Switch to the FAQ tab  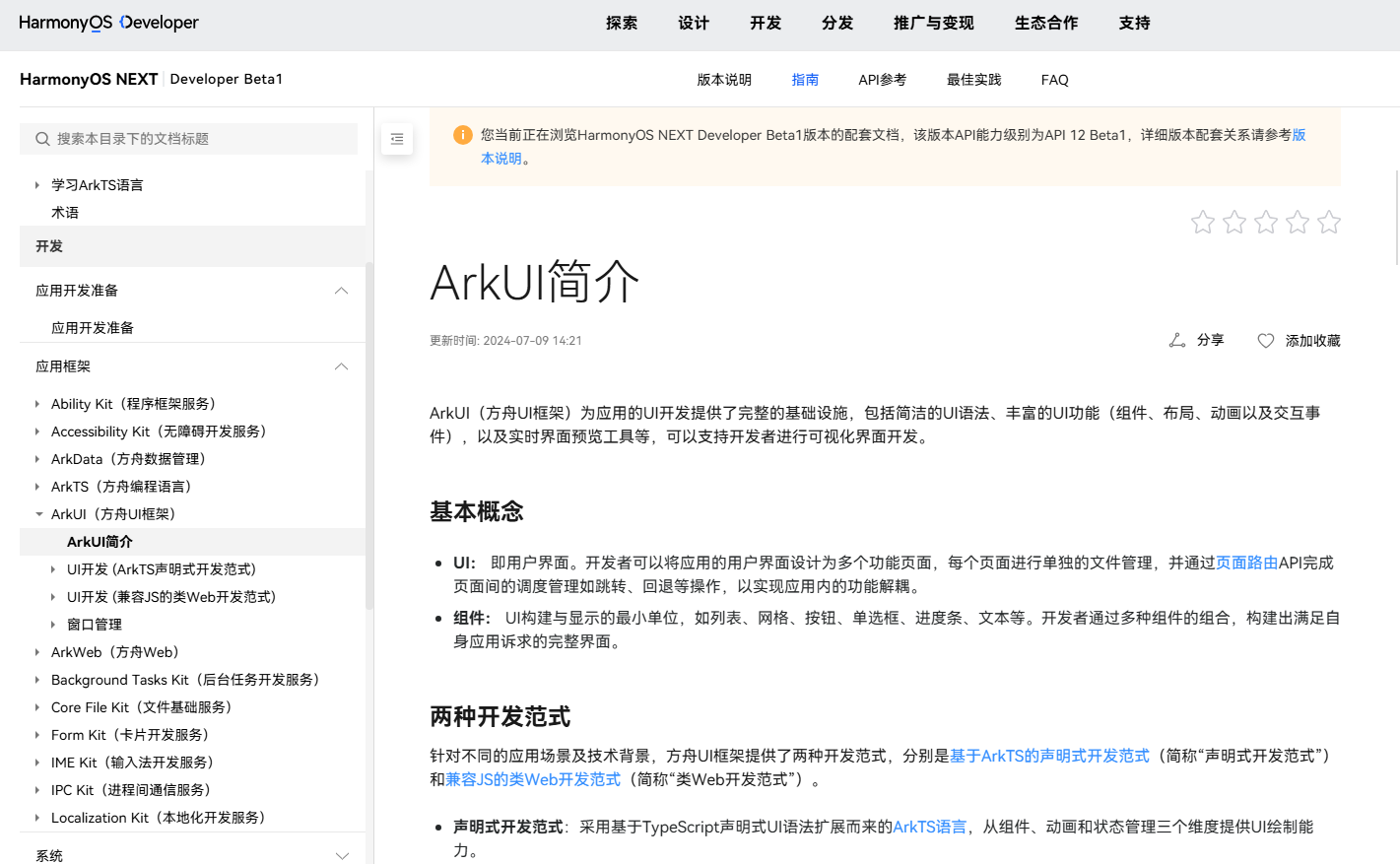1055,80
